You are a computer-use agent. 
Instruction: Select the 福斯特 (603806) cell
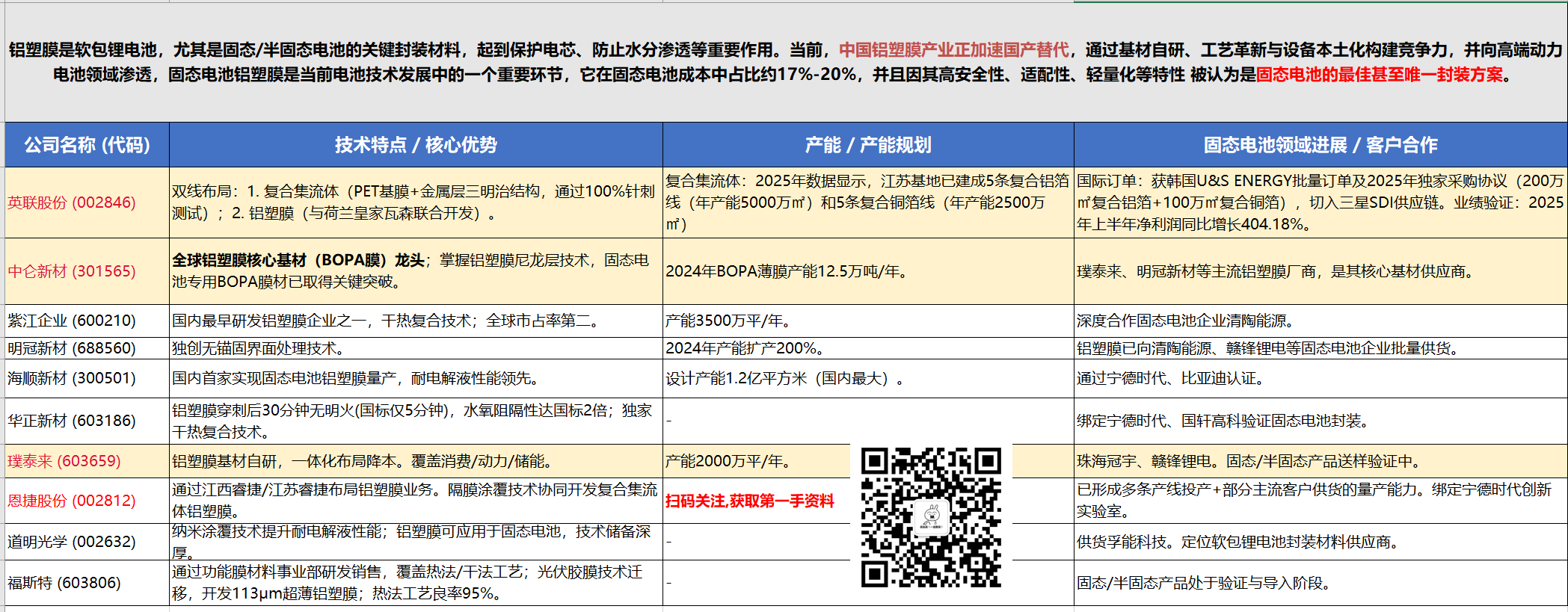click(64, 583)
